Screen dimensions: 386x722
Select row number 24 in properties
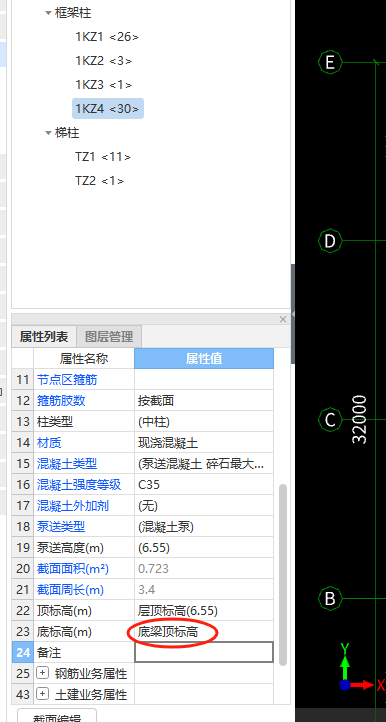pyautogui.click(x=23, y=652)
